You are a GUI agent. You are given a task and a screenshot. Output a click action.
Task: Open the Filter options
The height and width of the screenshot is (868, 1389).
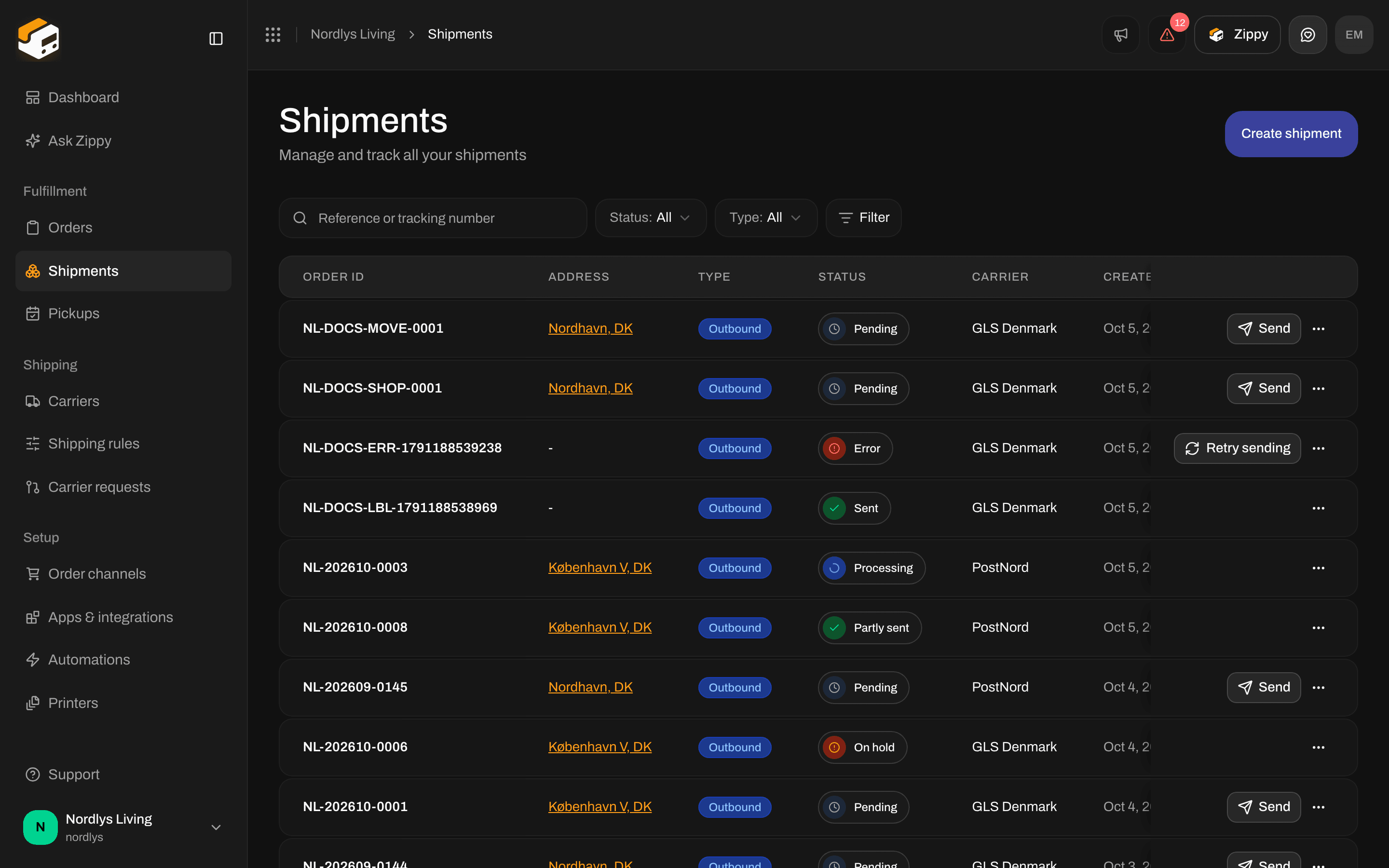[x=863, y=217]
